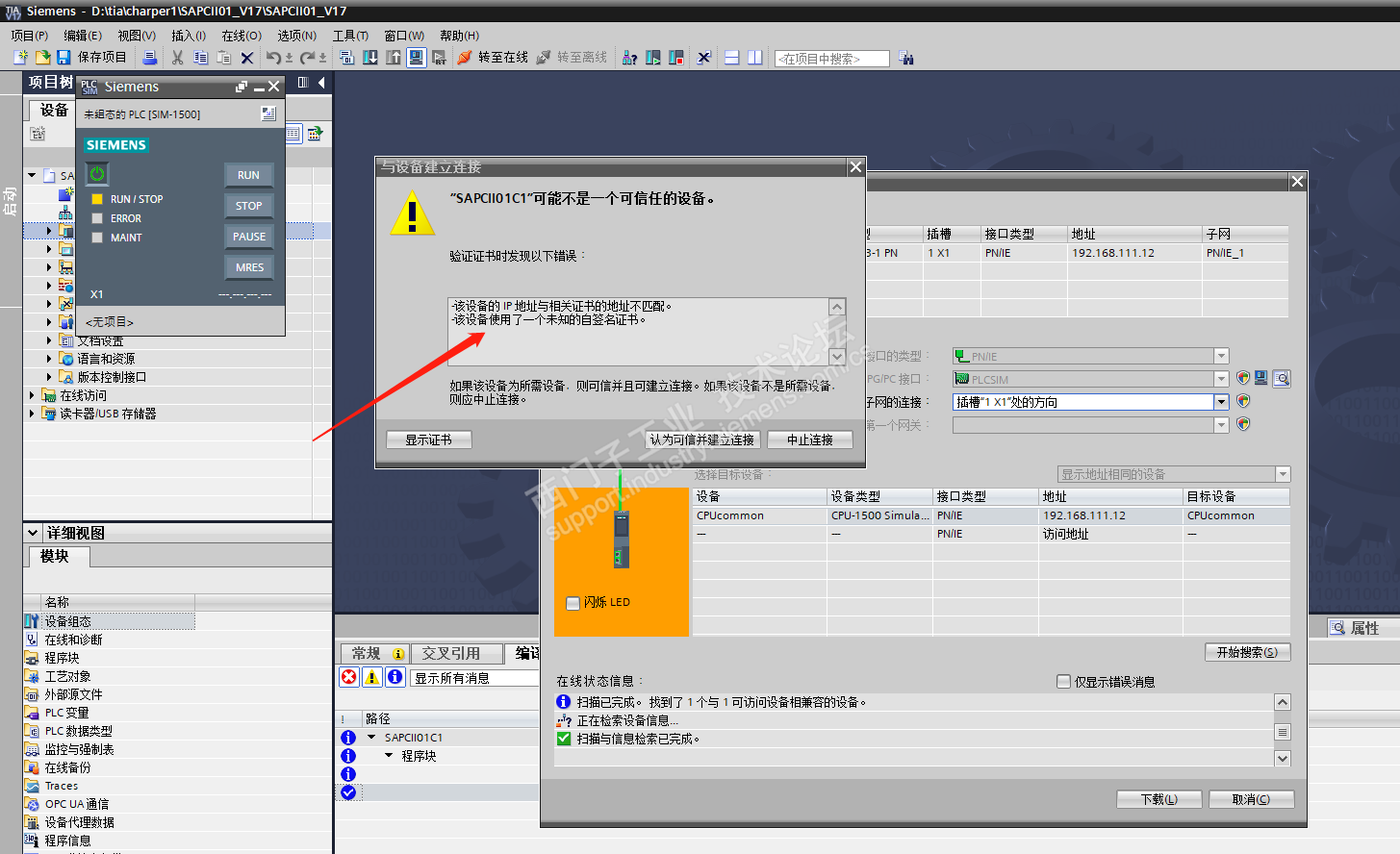Upload from device via the toolbar icon
The image size is (1400, 854).
tap(394, 58)
